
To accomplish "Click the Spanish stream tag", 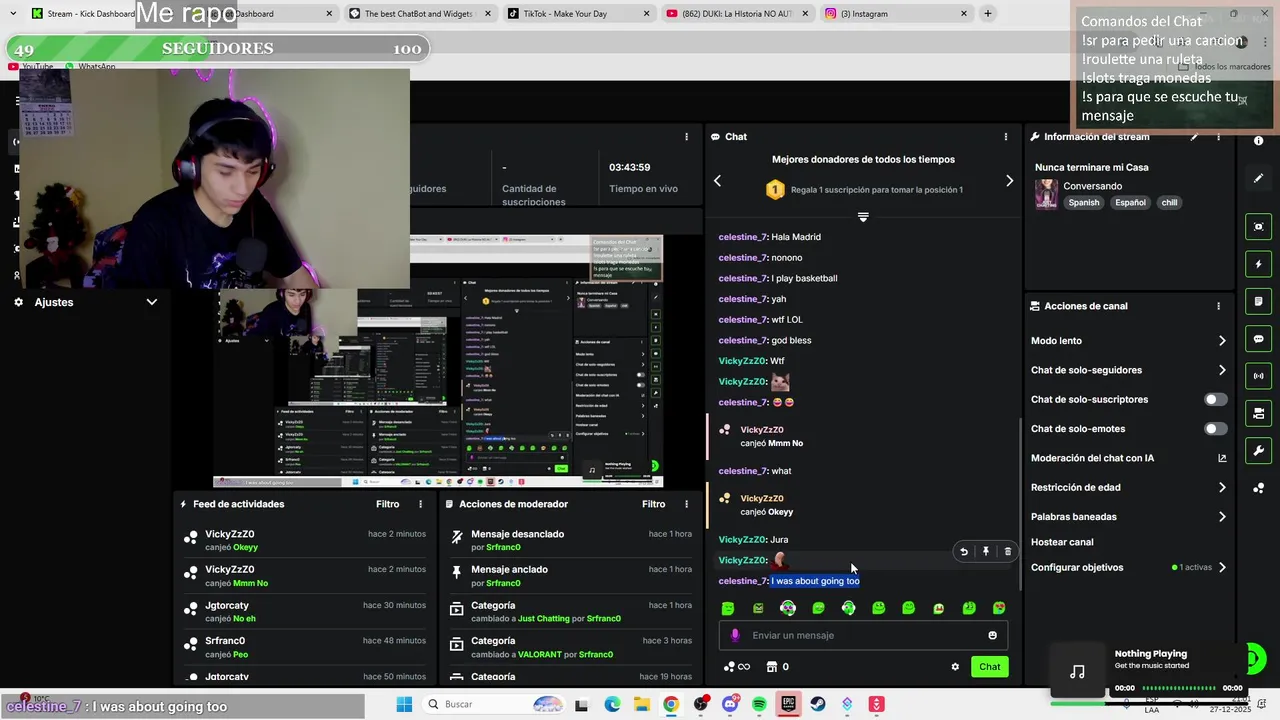I will pyautogui.click(x=1083, y=202).
